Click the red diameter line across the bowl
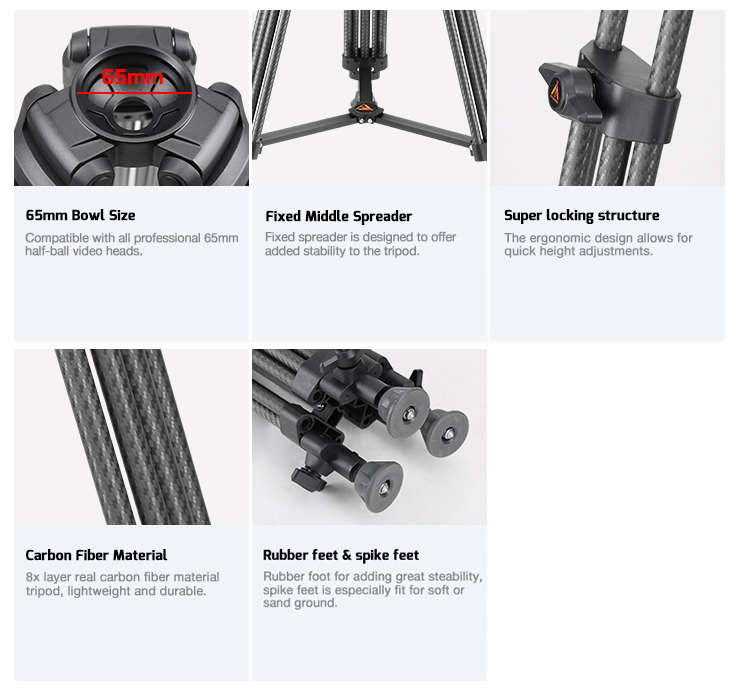Viewport: 741px width, 694px height. tap(134, 93)
